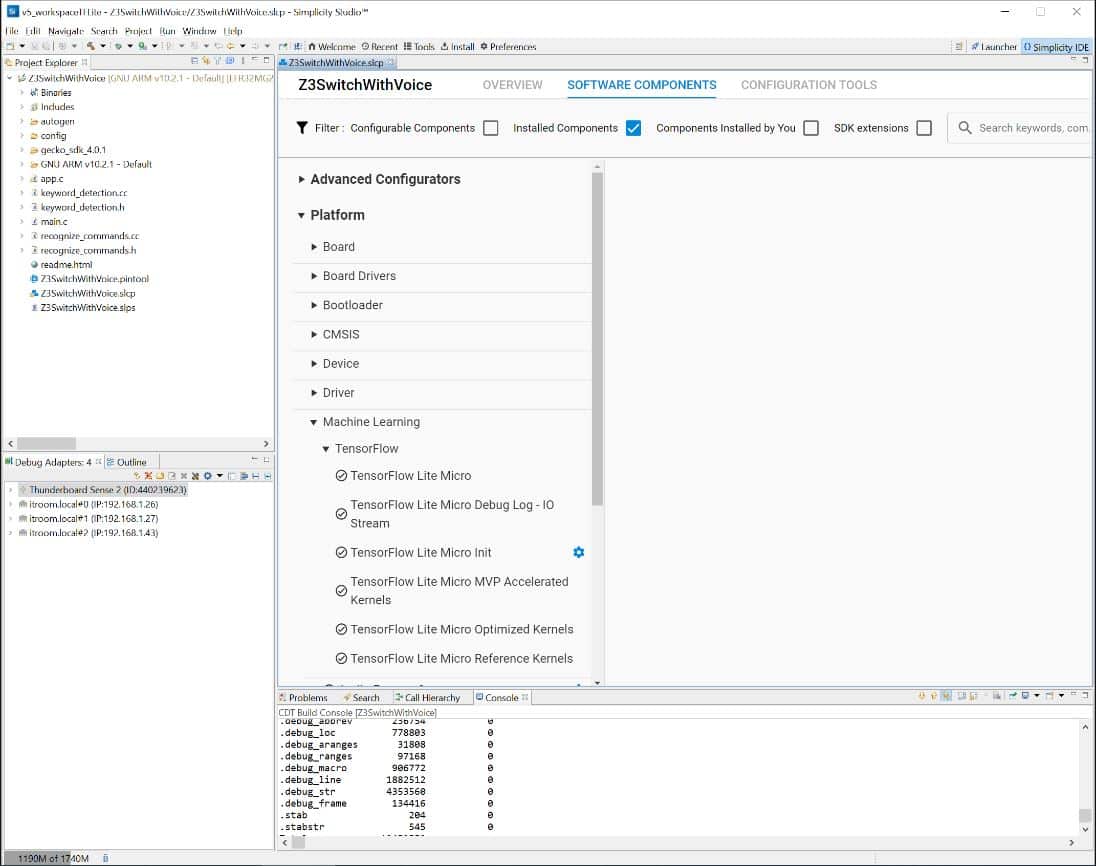Select itroom.local#1 debug adapter
Image resolution: width=1096 pixels, height=866 pixels.
[93, 519]
